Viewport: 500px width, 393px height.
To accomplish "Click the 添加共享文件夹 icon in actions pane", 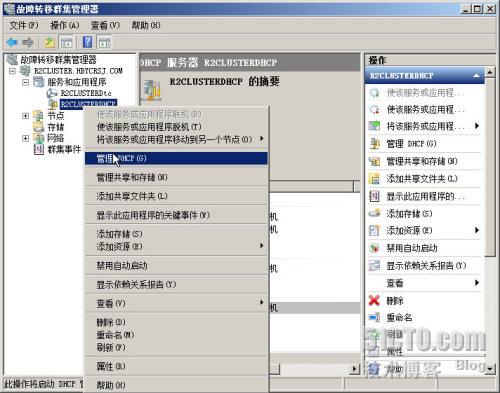I will (375, 179).
